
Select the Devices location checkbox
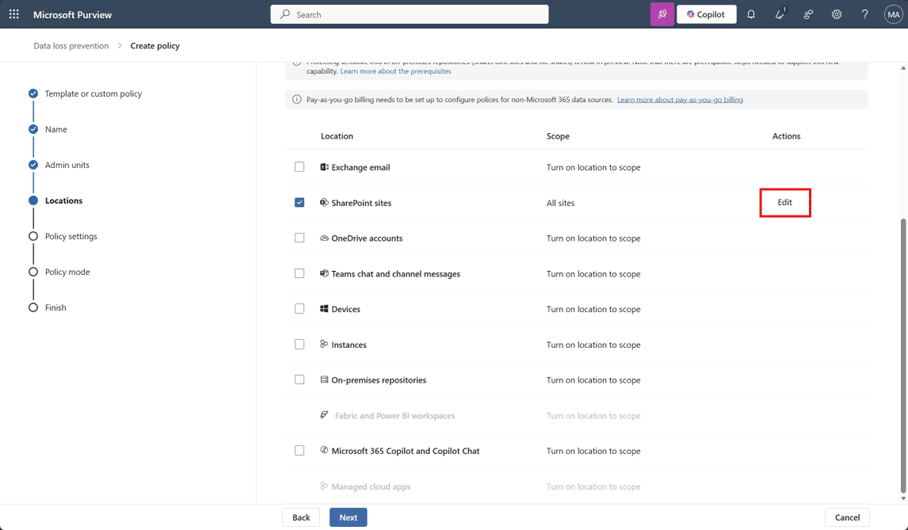point(299,309)
